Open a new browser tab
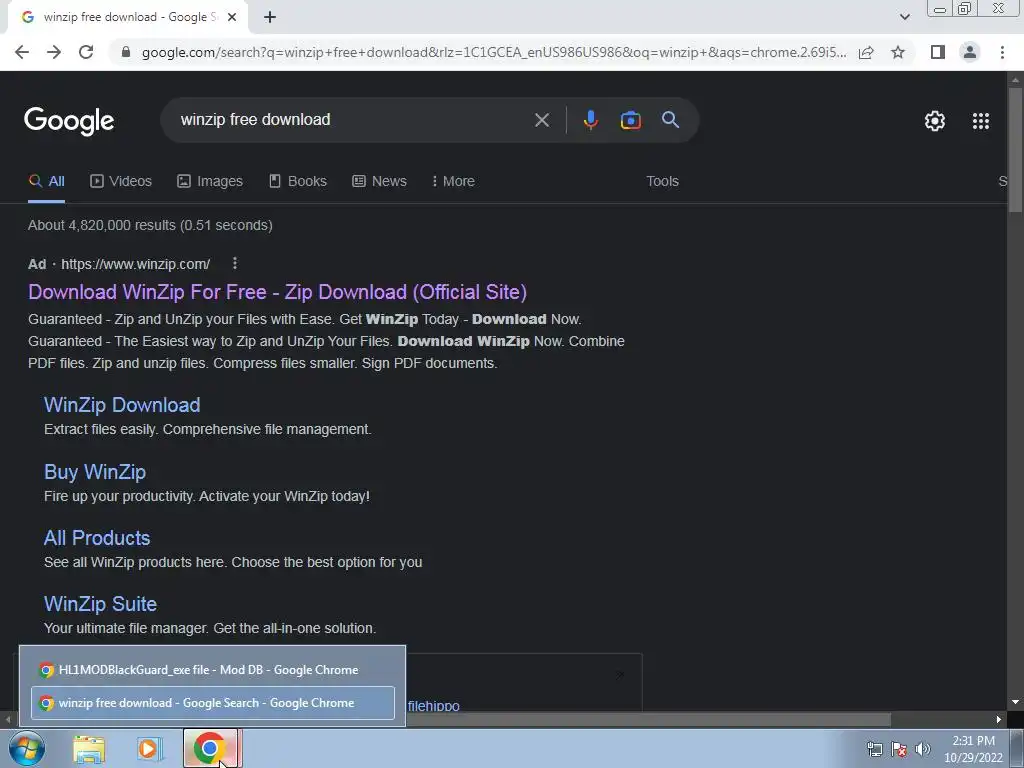1024x768 pixels. pos(270,17)
